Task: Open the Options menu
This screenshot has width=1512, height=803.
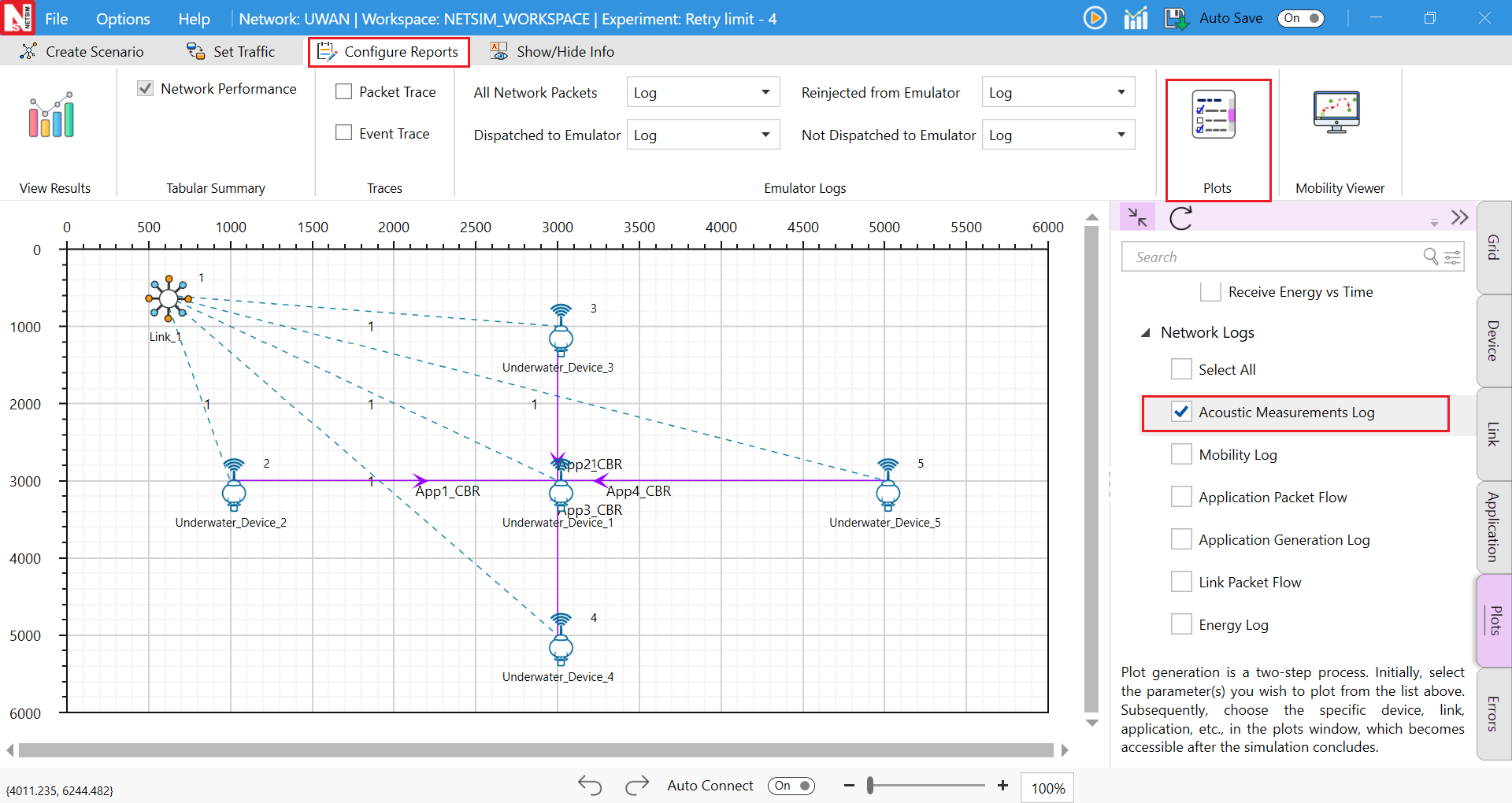Action: [x=122, y=19]
